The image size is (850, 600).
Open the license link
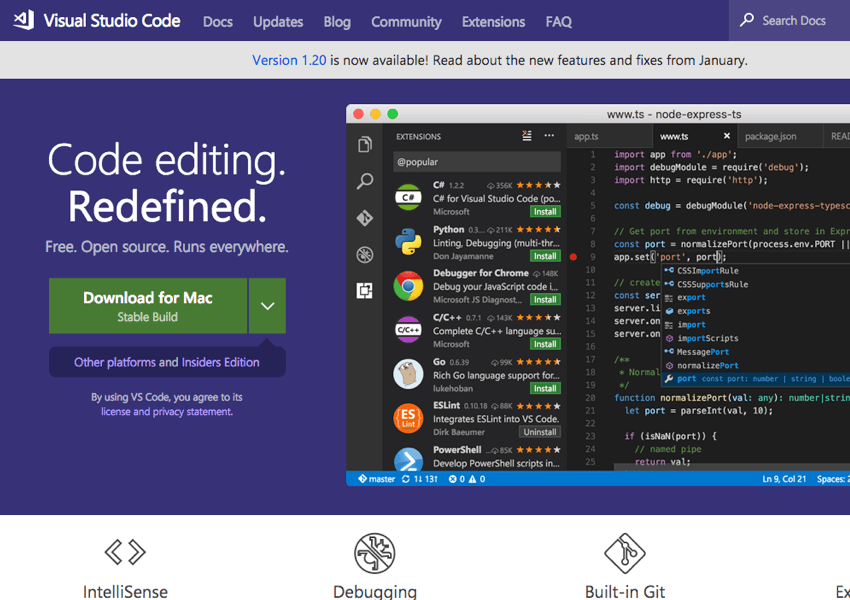(x=115, y=411)
